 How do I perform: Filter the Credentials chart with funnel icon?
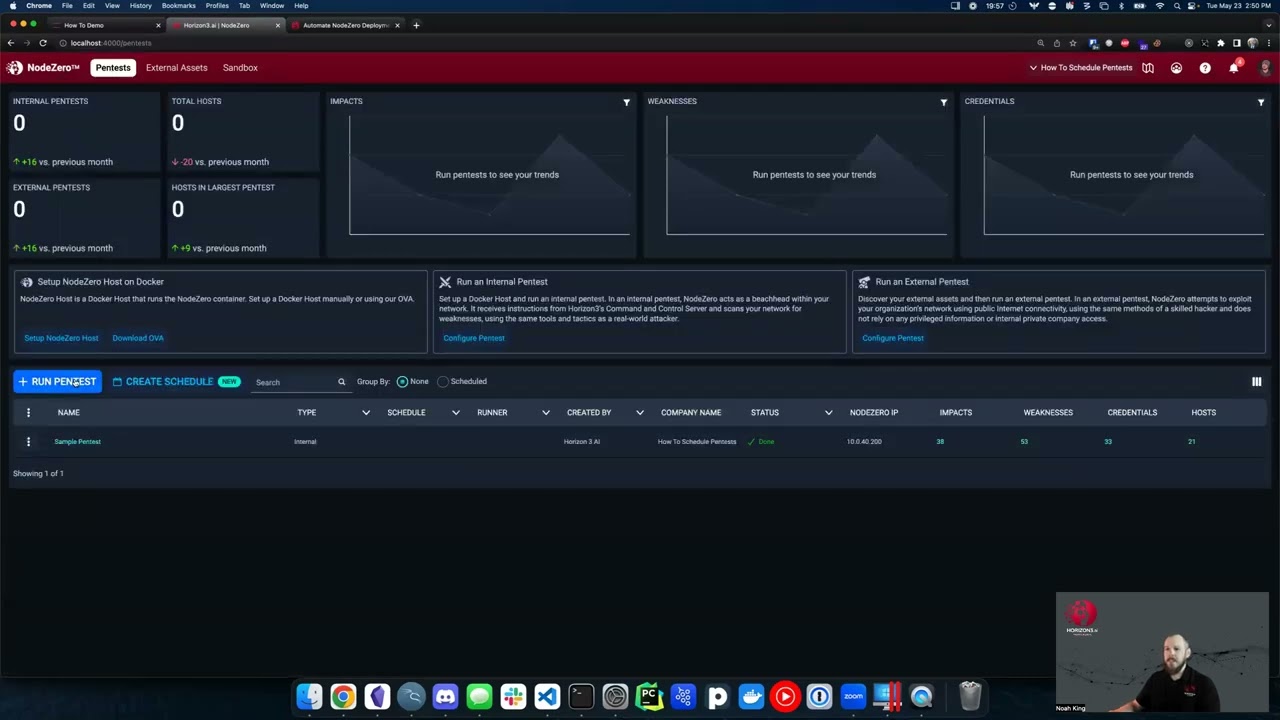[1261, 102]
